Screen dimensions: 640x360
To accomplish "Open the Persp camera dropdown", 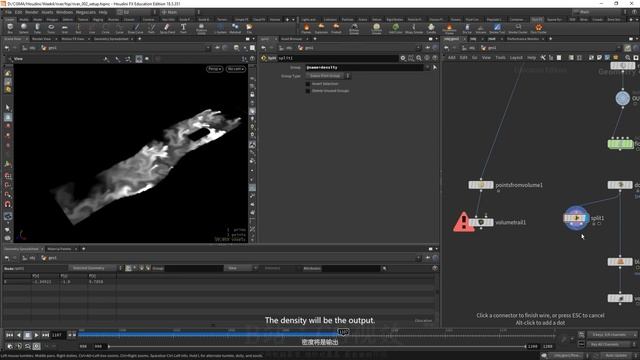I will point(215,69).
